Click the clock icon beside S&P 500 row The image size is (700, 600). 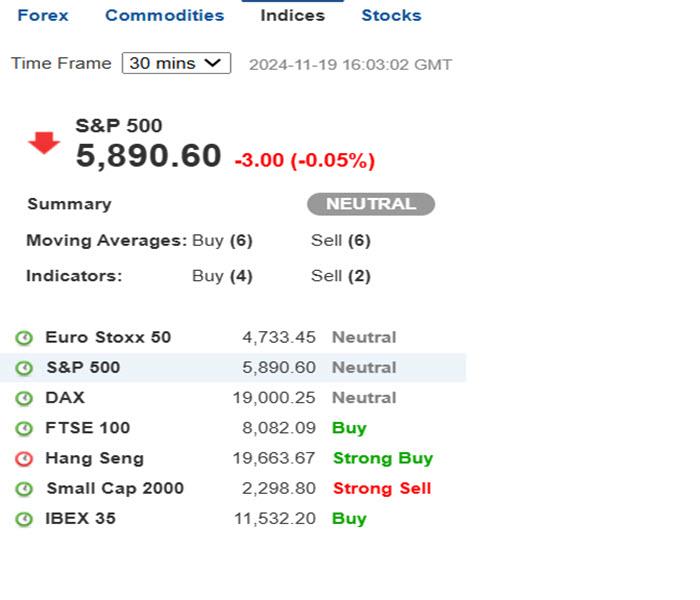[x=24, y=368]
